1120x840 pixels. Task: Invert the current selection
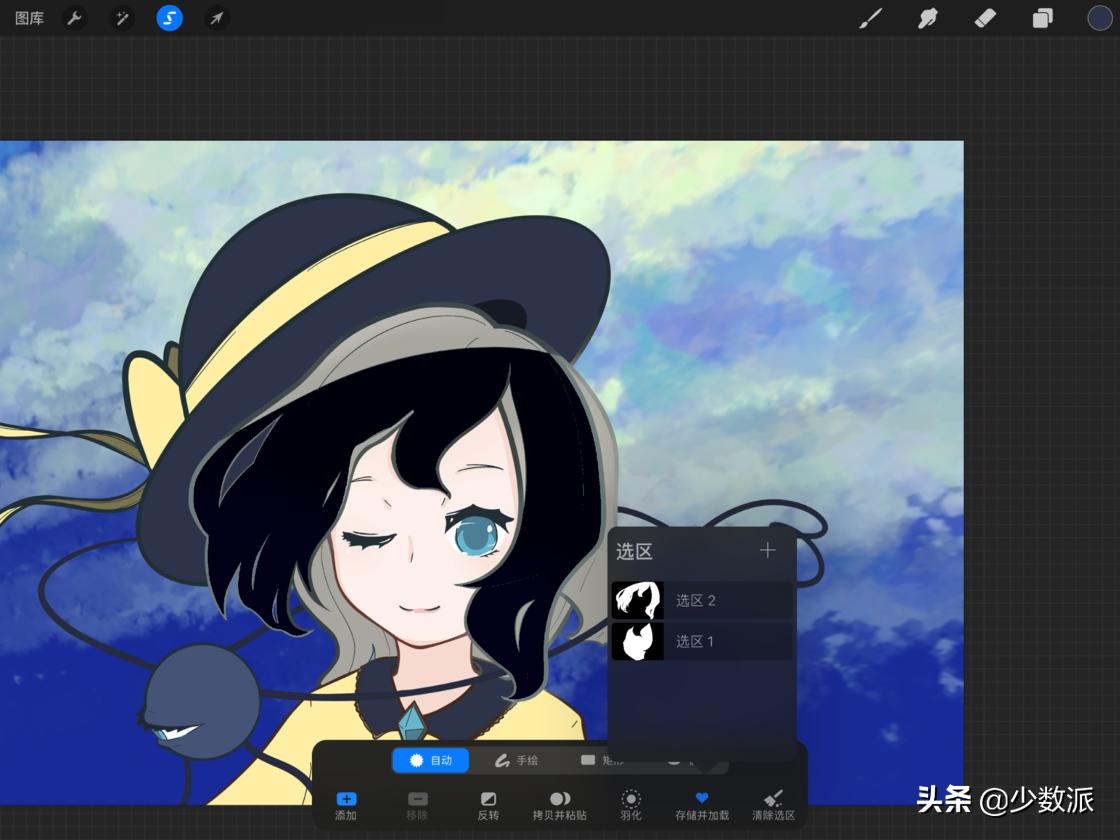point(488,805)
